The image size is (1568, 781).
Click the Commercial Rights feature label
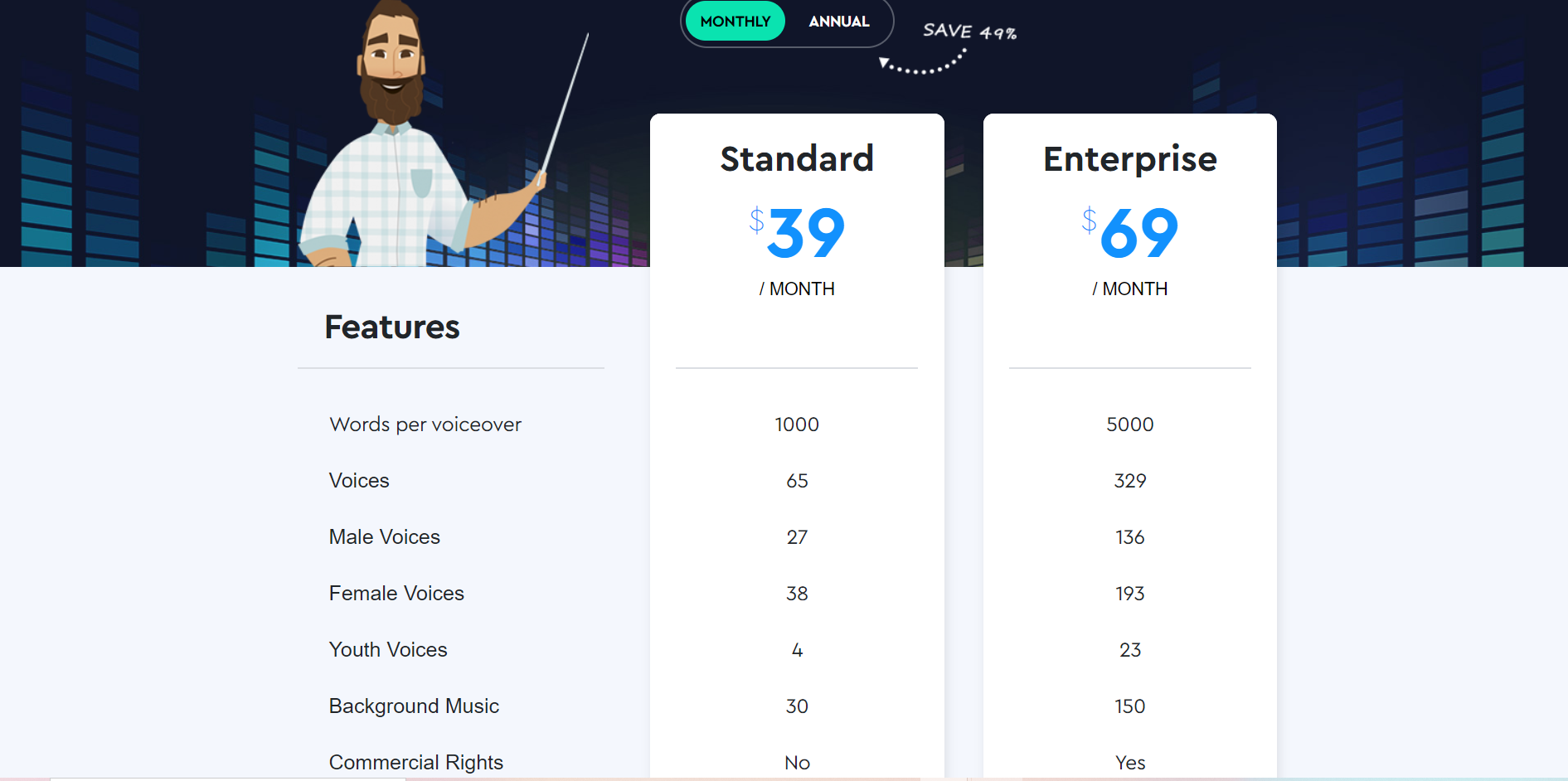click(x=416, y=762)
